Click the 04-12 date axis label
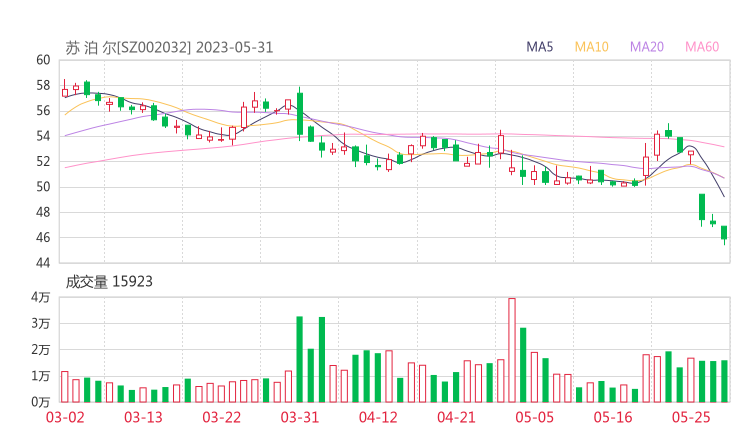Screen dimensions: 740x440 tap(378, 417)
